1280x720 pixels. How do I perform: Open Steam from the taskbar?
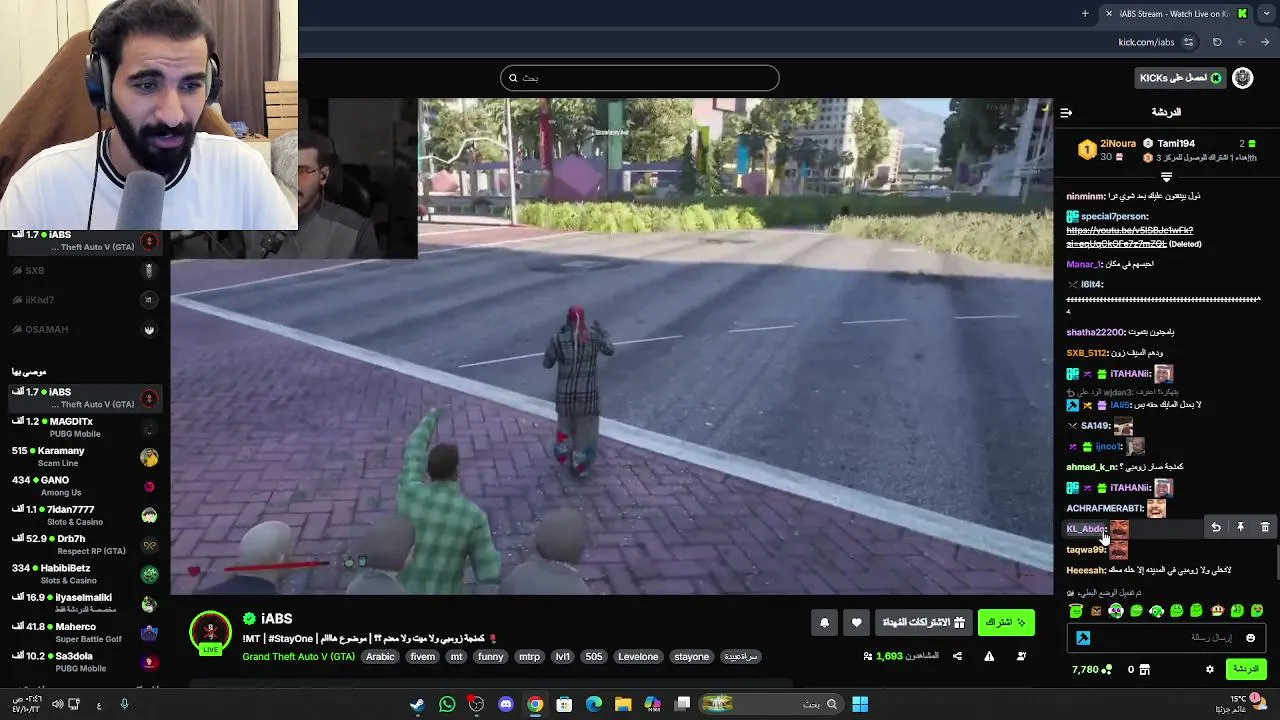417,704
